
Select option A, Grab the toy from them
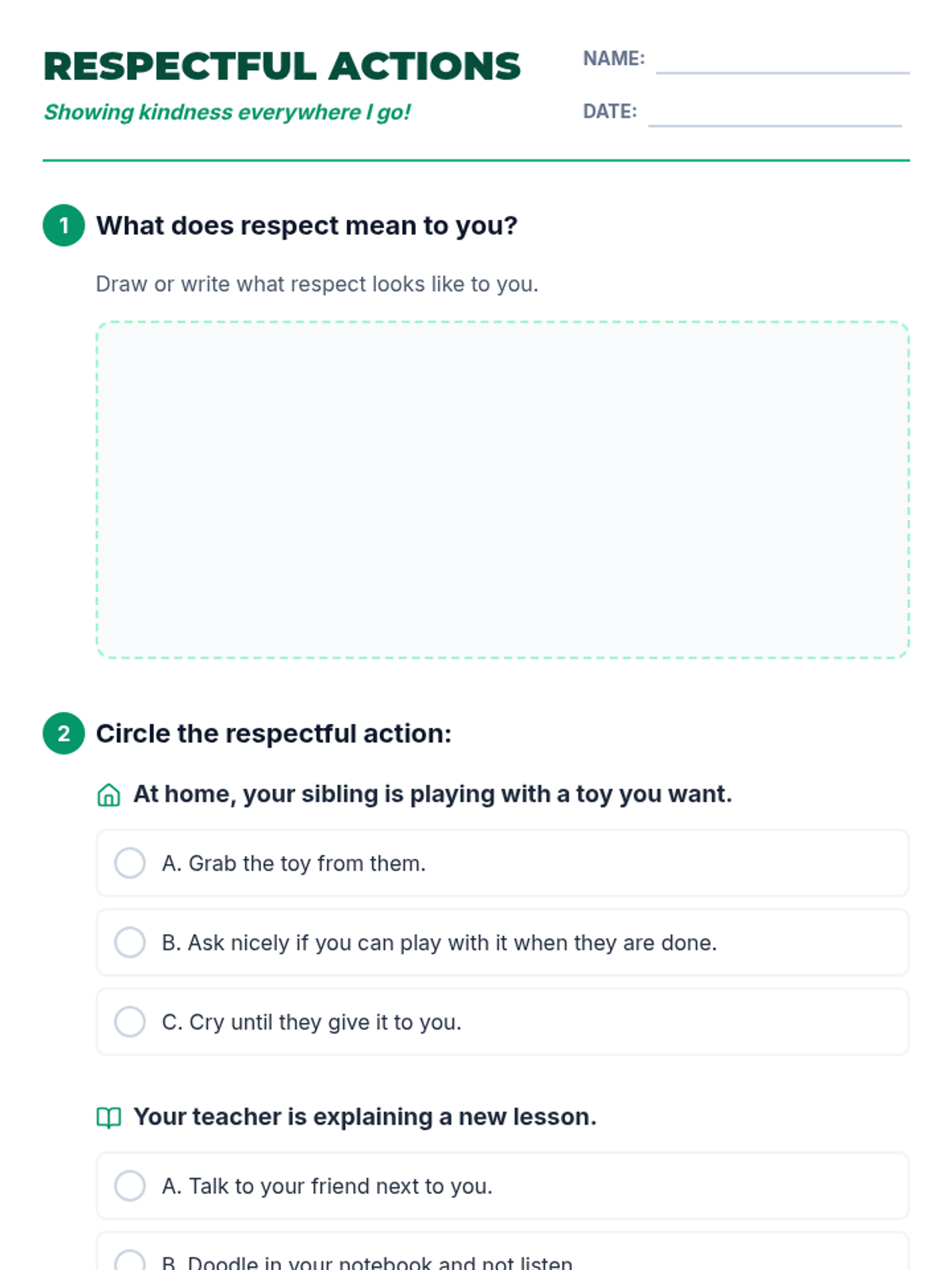(x=130, y=863)
